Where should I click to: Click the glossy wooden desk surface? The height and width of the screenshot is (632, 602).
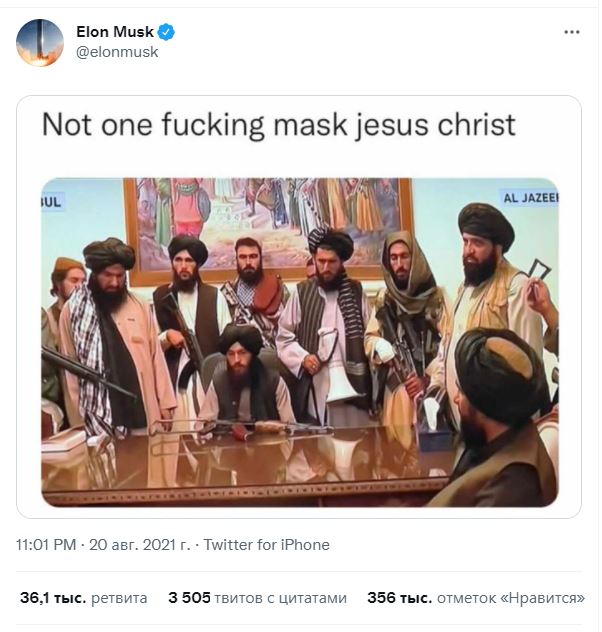tap(246, 464)
